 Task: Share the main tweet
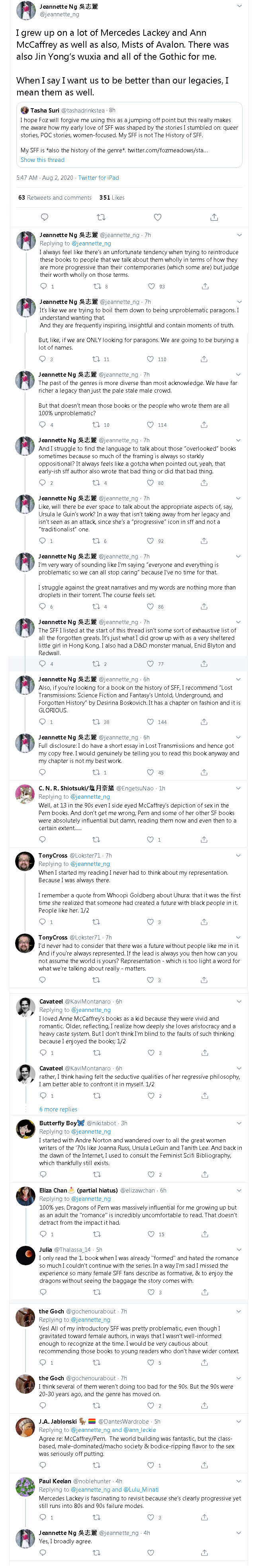click(x=214, y=217)
